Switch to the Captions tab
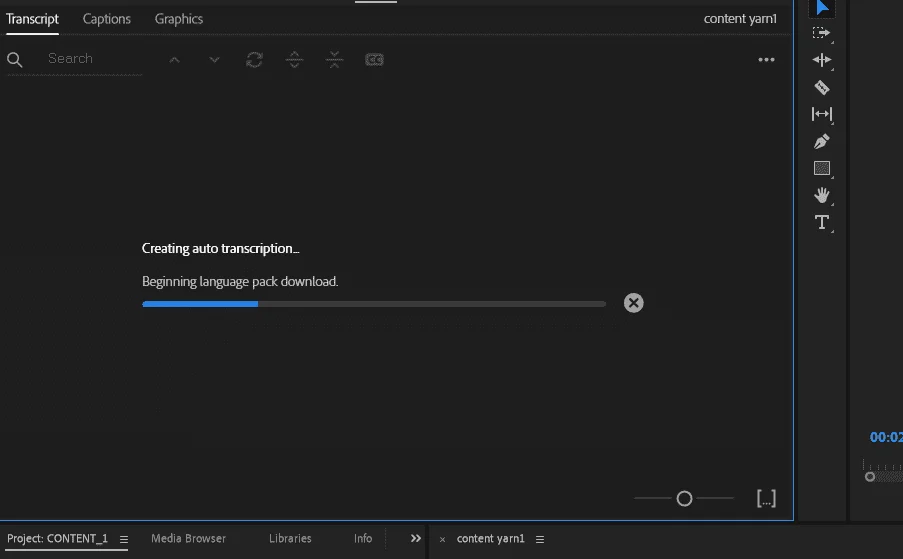This screenshot has width=903, height=559. pos(107,19)
